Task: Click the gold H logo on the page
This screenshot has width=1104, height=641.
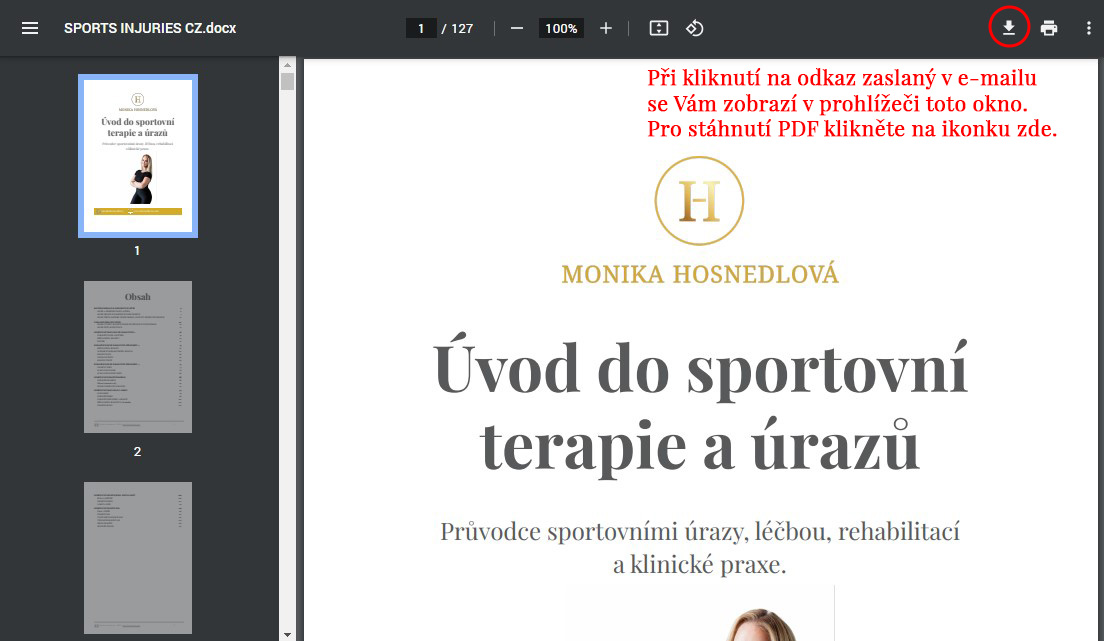Action: click(699, 201)
